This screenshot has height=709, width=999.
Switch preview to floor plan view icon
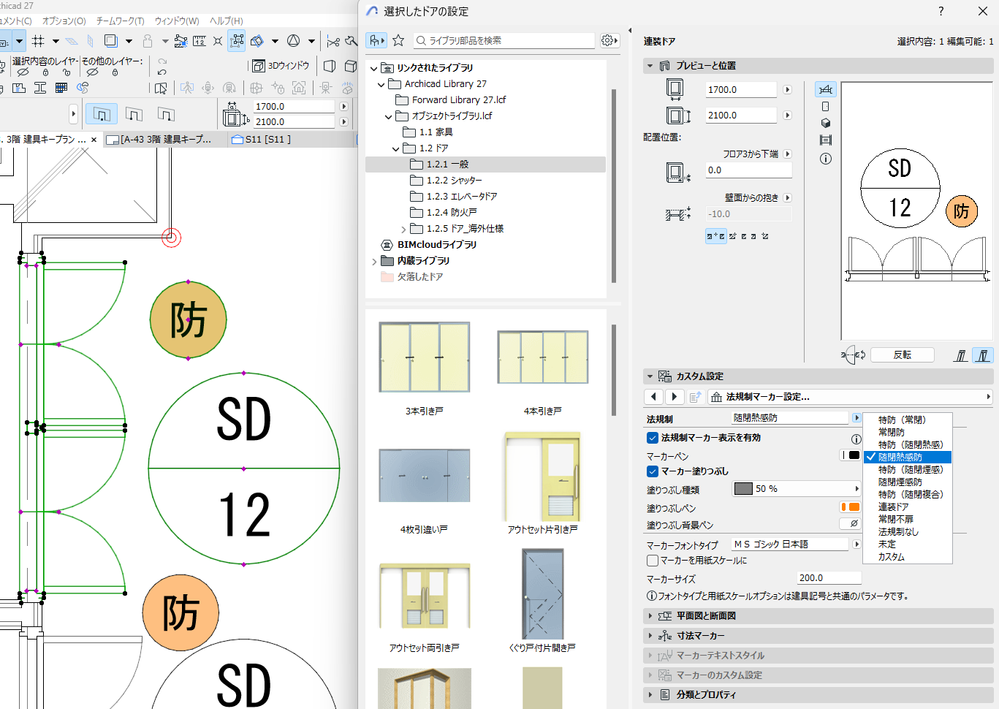[826, 90]
